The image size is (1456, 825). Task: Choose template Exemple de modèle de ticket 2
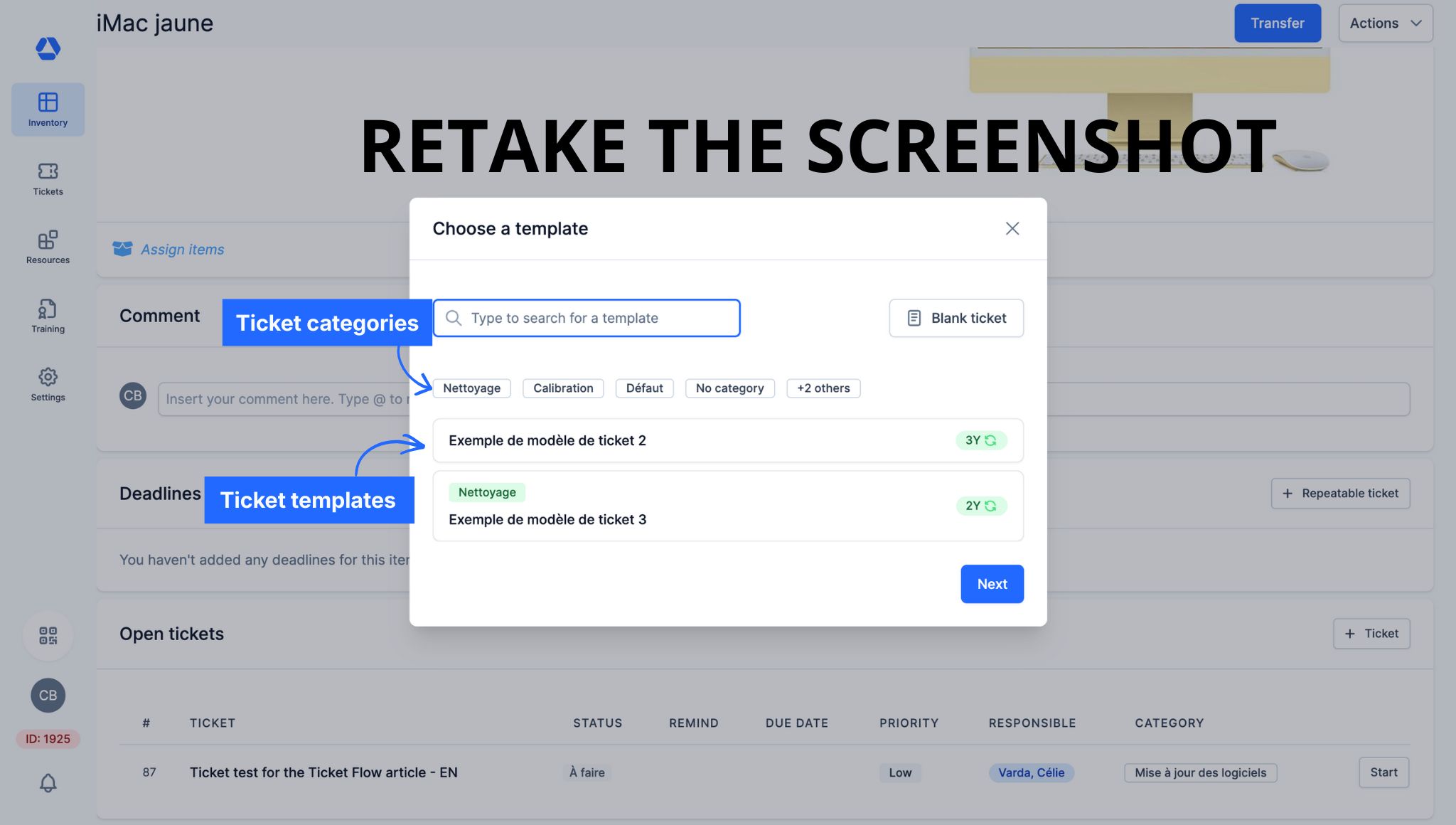click(x=727, y=440)
